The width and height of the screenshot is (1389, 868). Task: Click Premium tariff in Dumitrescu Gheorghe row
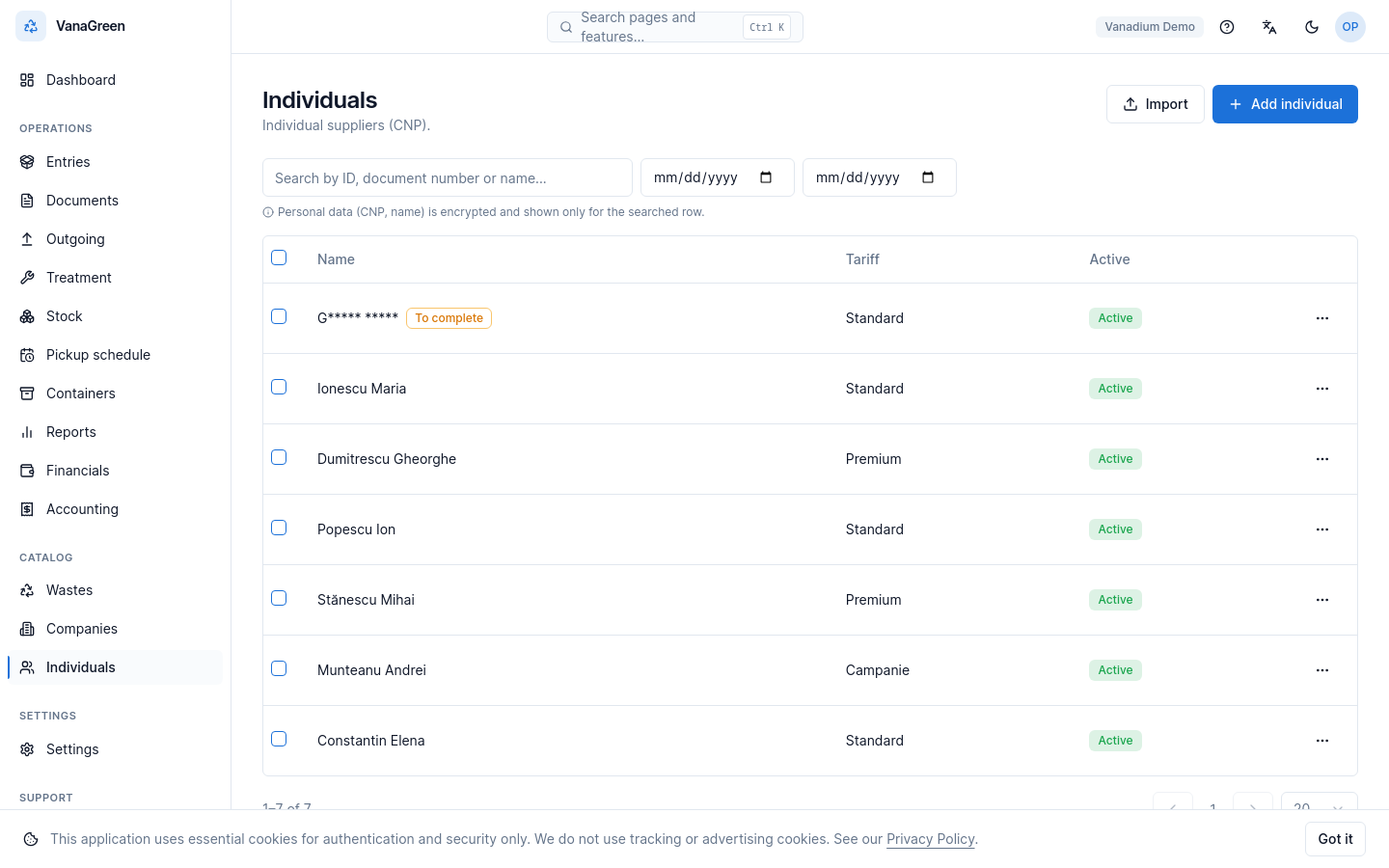[x=874, y=459]
